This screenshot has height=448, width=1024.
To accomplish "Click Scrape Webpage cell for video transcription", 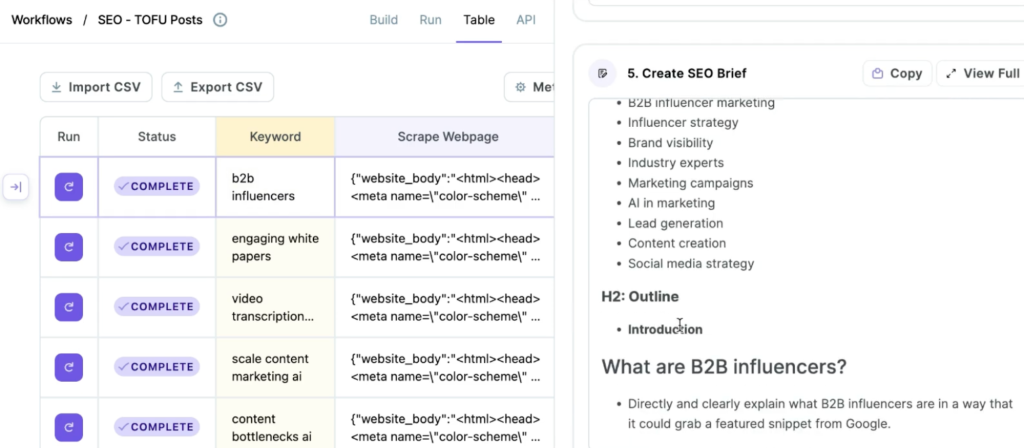I will pyautogui.click(x=444, y=307).
